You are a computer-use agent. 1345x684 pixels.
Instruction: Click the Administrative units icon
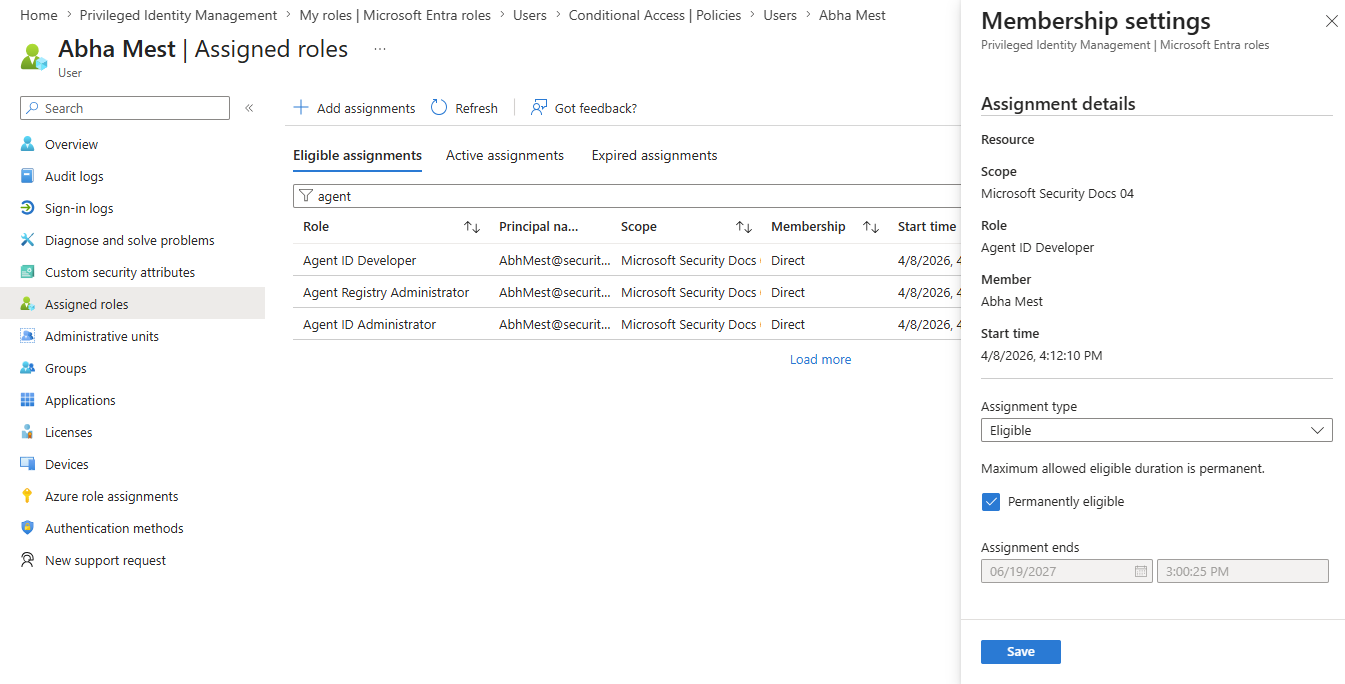click(x=28, y=336)
